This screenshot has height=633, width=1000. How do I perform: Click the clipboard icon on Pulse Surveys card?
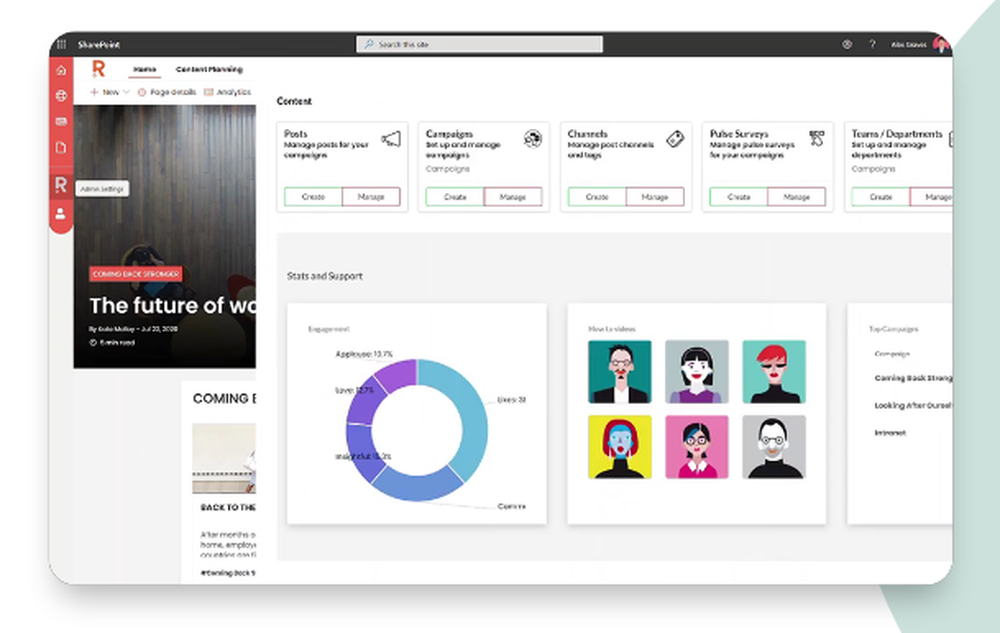(815, 139)
